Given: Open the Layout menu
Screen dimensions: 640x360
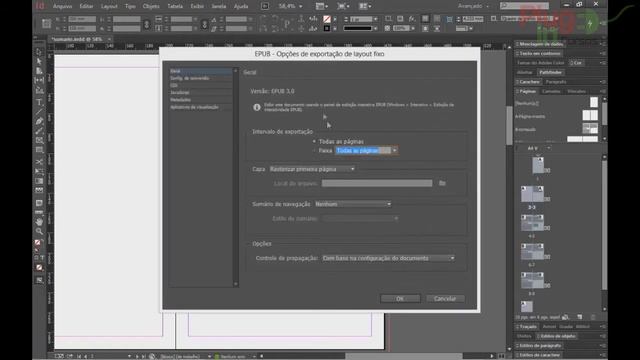Looking at the screenshot, I should coord(109,7).
